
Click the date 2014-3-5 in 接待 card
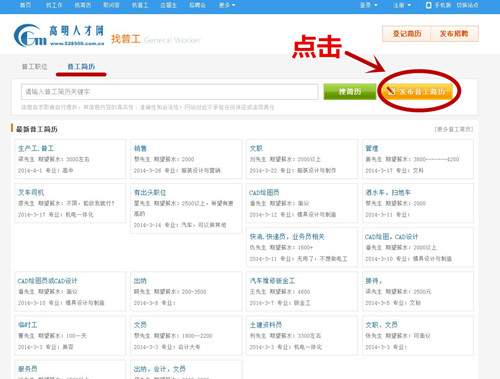[379, 303]
